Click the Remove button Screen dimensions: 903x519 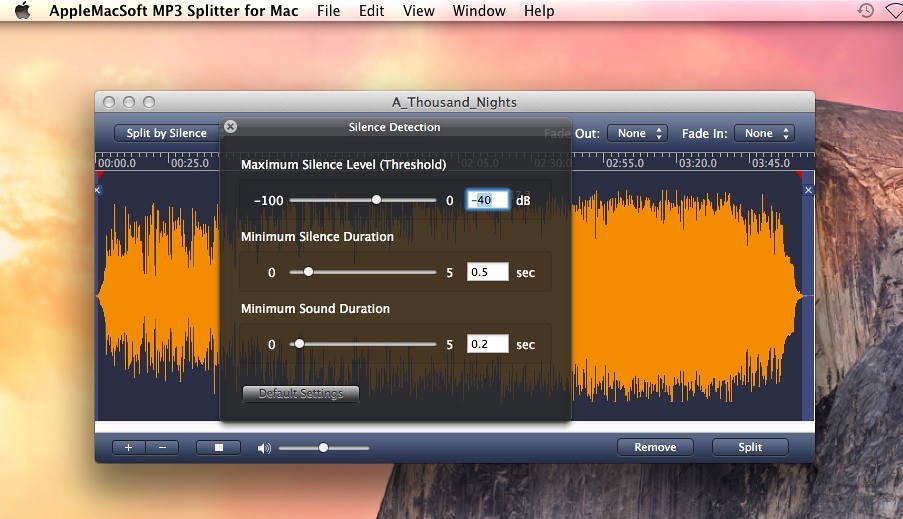click(x=655, y=447)
